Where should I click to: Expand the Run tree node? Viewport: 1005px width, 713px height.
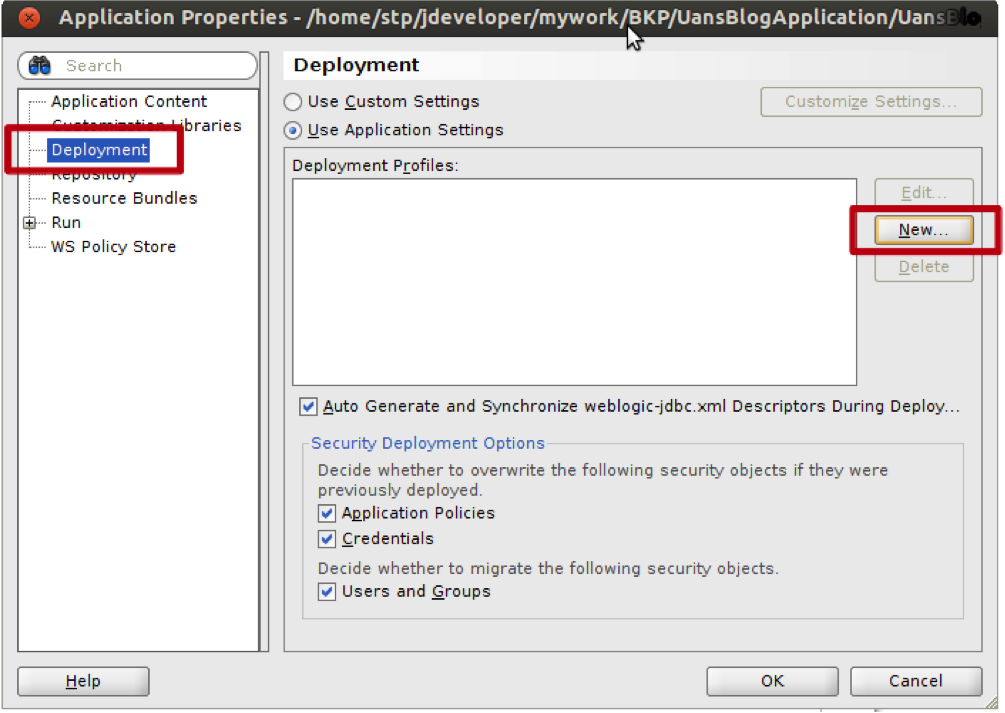click(x=29, y=223)
